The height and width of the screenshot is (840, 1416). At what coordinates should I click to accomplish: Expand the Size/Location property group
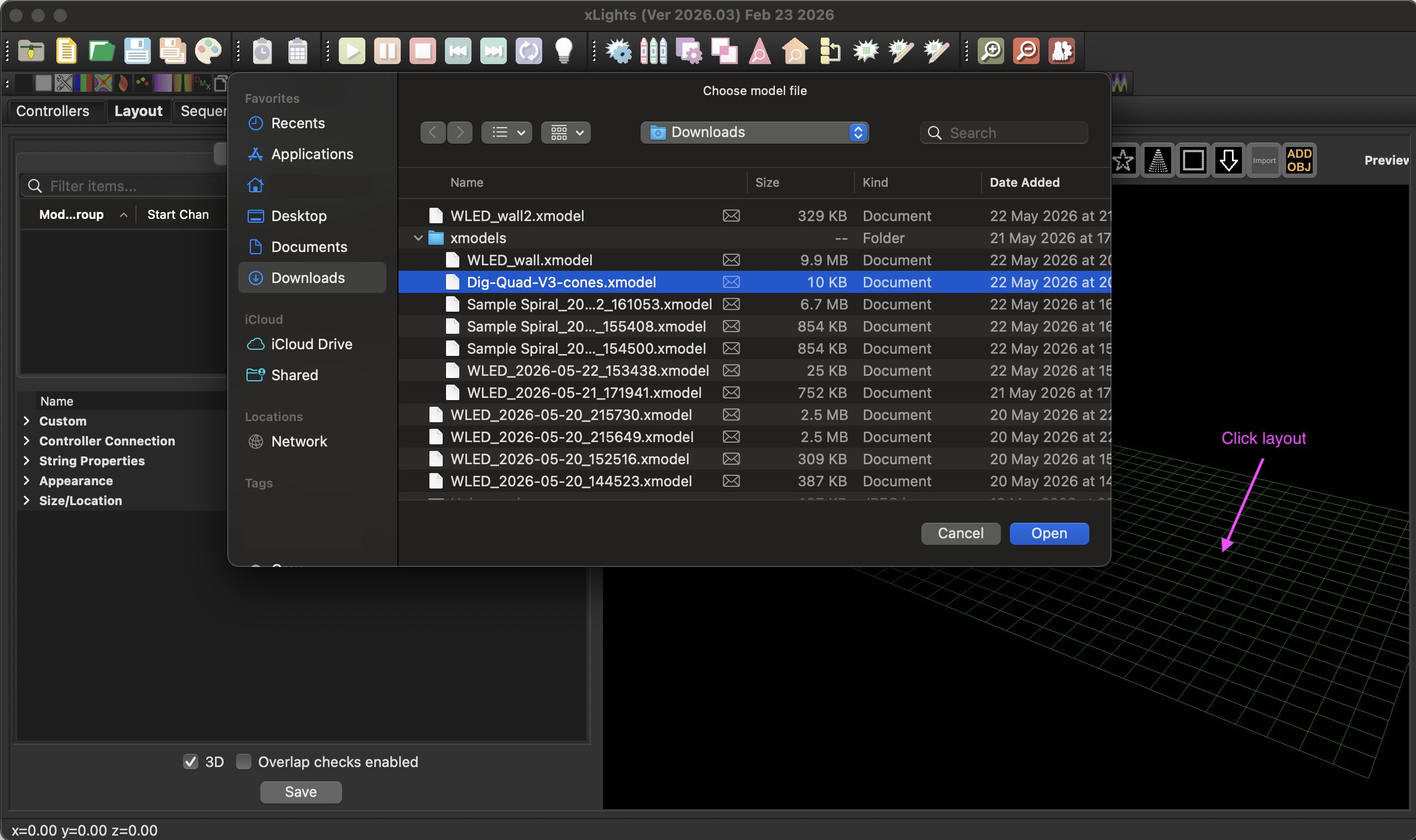pyautogui.click(x=27, y=500)
